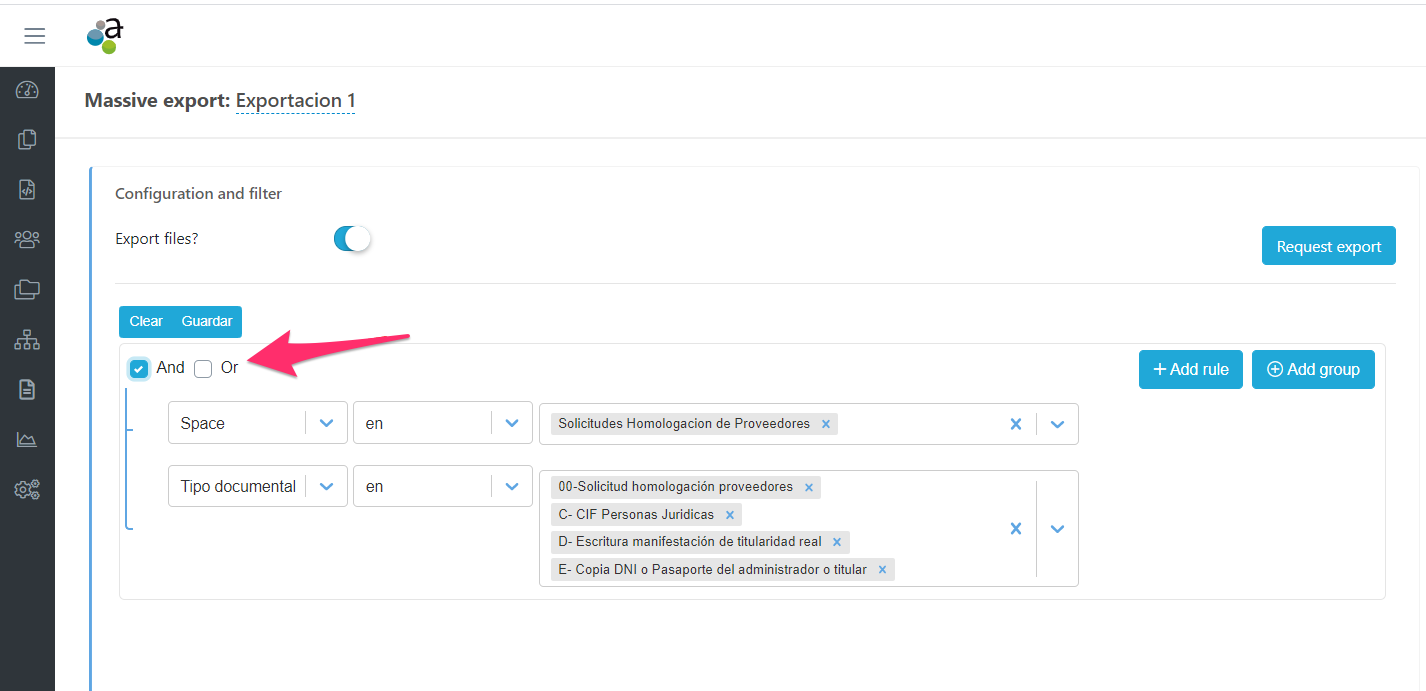The width and height of the screenshot is (1426, 691).
Task: Click the Request export button
Action: 1328,246
